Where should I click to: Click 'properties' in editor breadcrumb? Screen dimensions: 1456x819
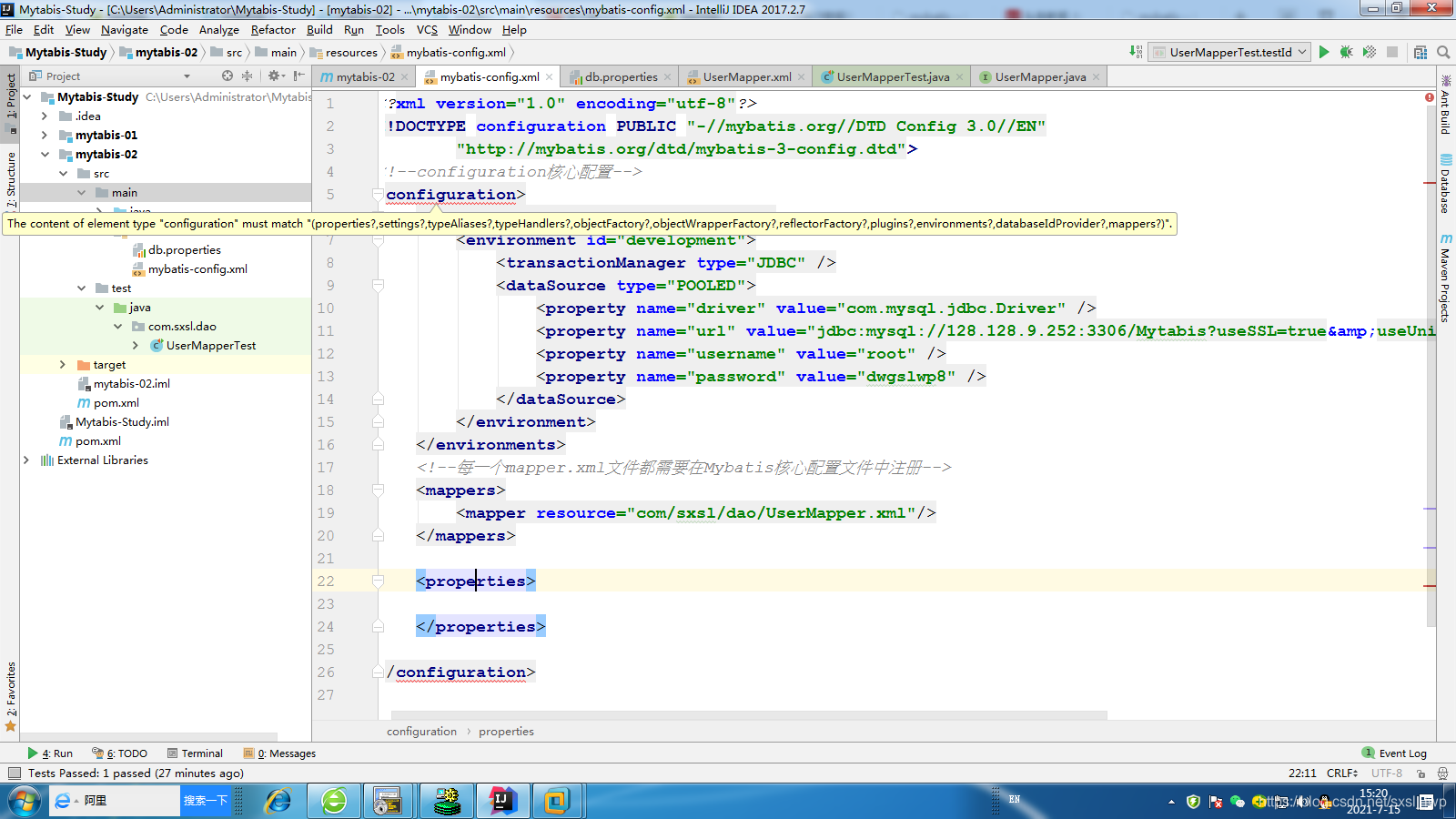[x=506, y=731]
